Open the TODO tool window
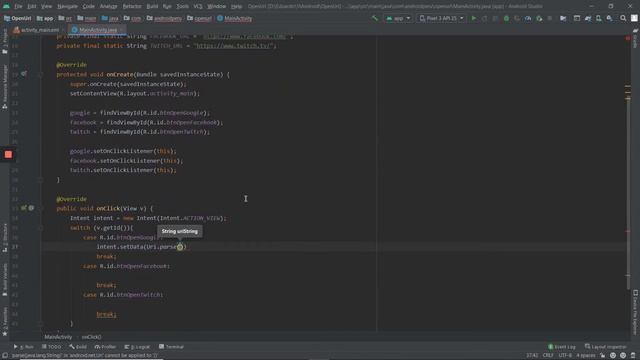The image size is (640, 360). point(51,347)
